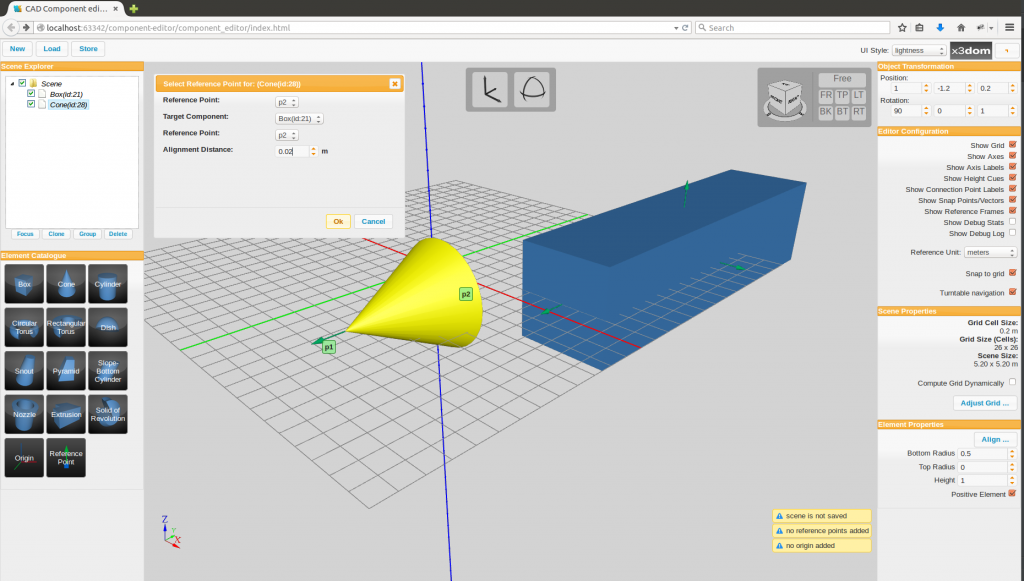Click the Load button in top toolbar
Screen dimensions: 1024x581
click(52, 48)
